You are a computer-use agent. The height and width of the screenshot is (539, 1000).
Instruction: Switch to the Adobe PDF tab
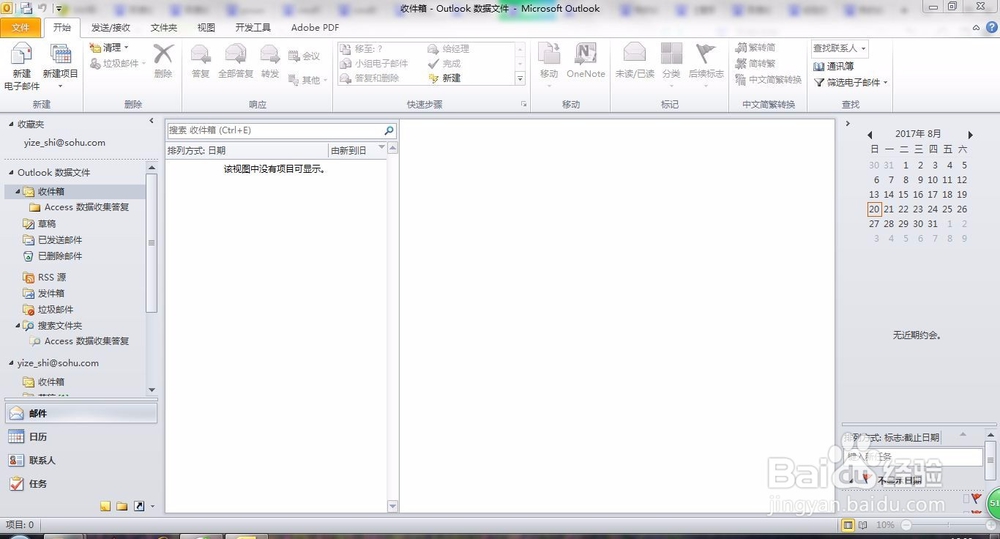(x=315, y=27)
